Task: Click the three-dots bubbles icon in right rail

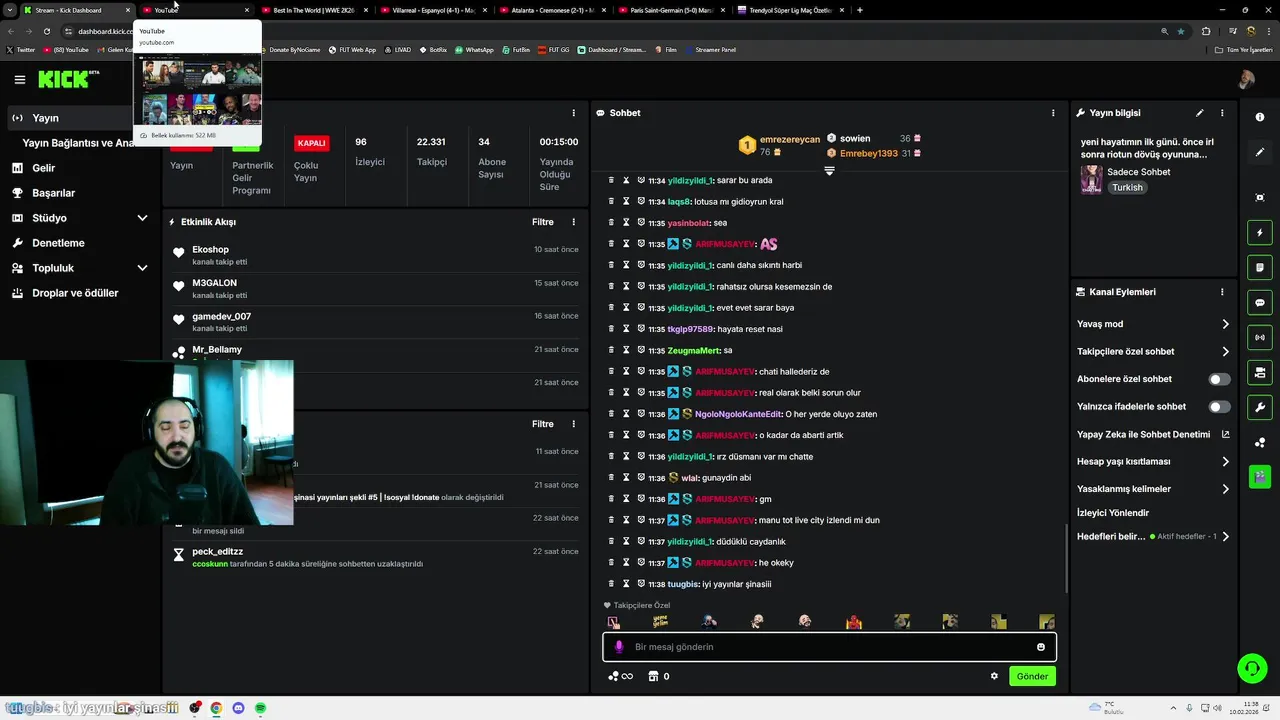Action: pos(1260,442)
